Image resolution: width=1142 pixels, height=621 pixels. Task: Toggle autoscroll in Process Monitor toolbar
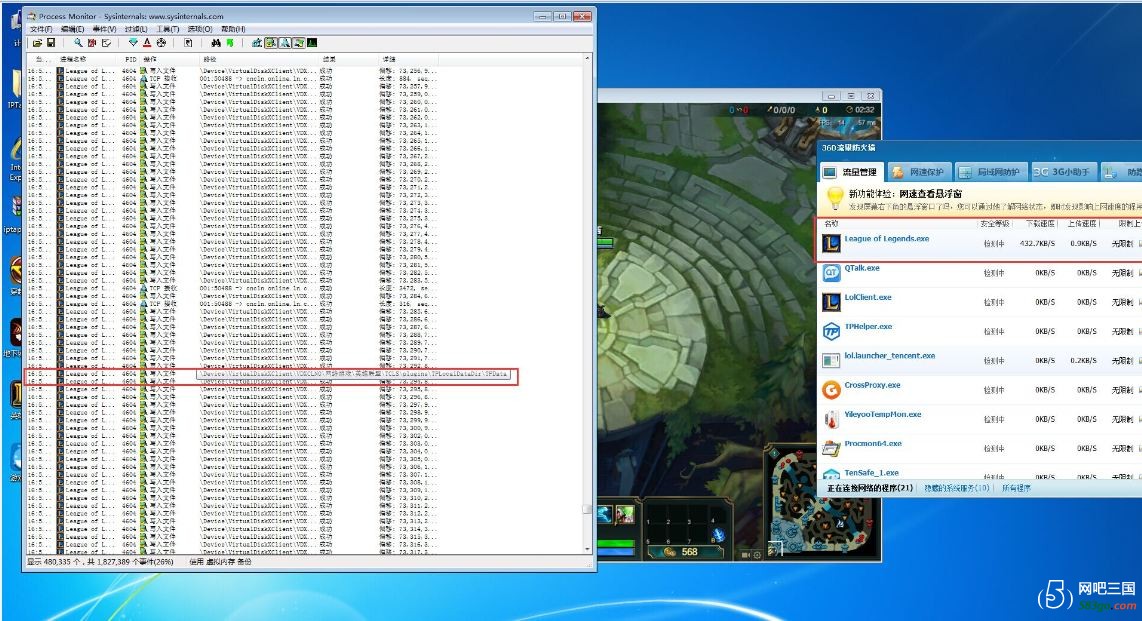(x=92, y=43)
